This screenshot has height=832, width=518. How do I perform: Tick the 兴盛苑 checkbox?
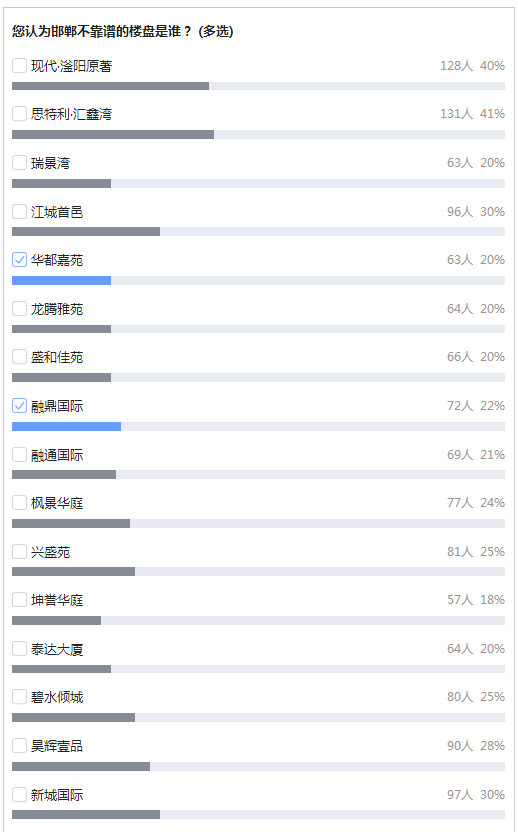[x=19, y=552]
